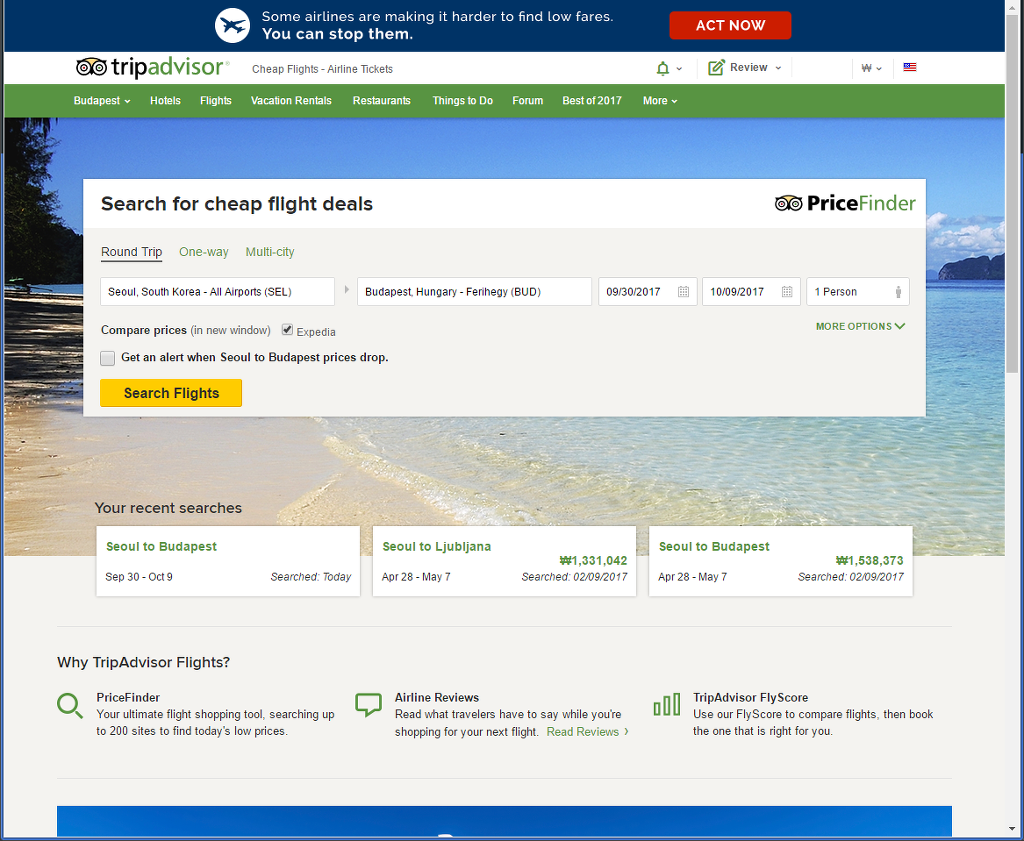
Task: Enable price drop alert checkbox
Action: (x=108, y=358)
